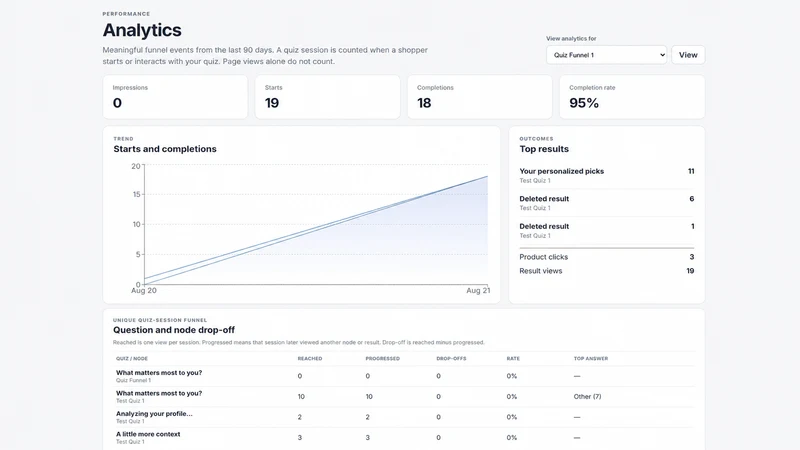Click the QUIZ / NODE column header
Image resolution: width=800 pixels, height=450 pixels.
[132, 359]
